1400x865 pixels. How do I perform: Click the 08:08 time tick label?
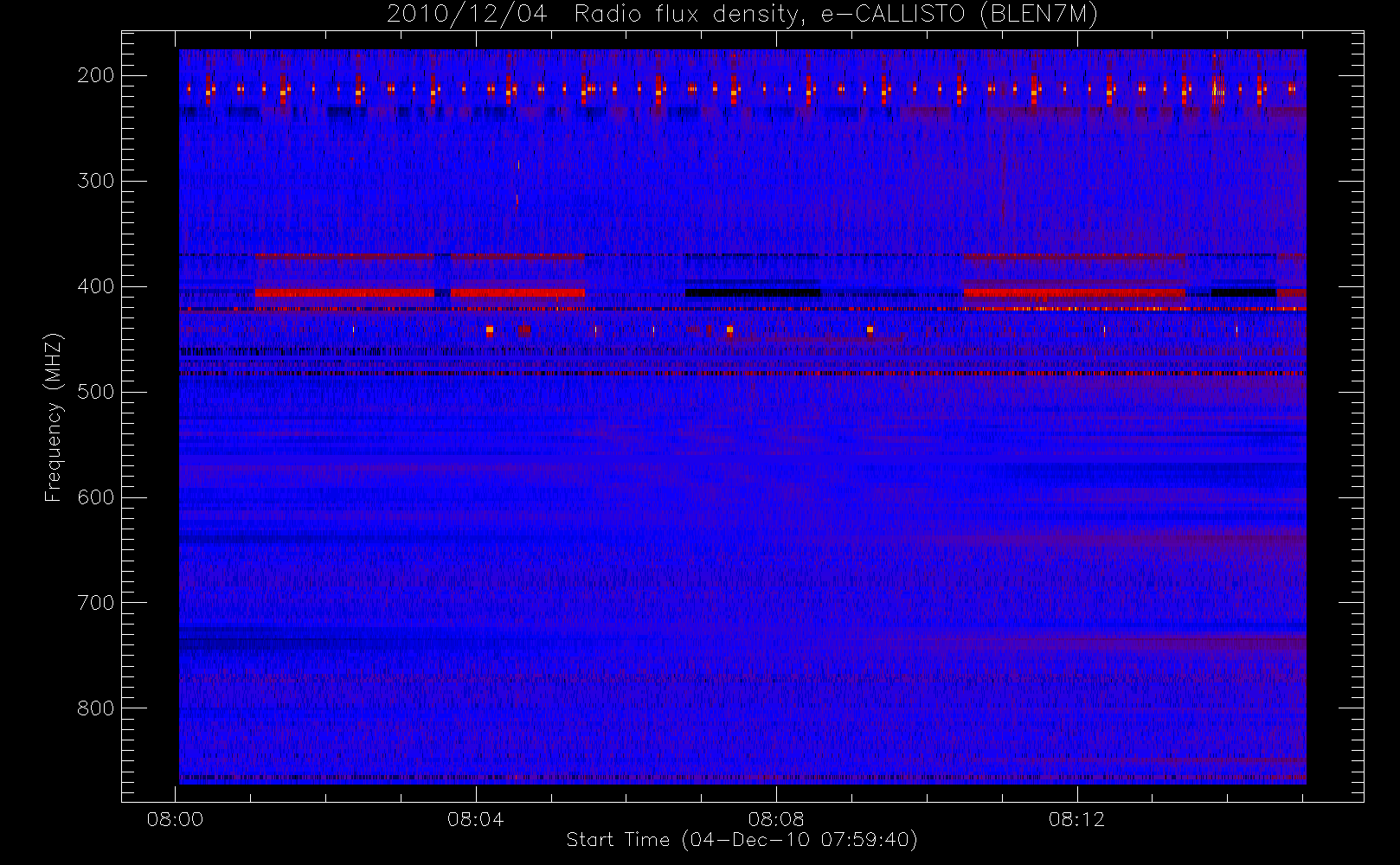776,819
